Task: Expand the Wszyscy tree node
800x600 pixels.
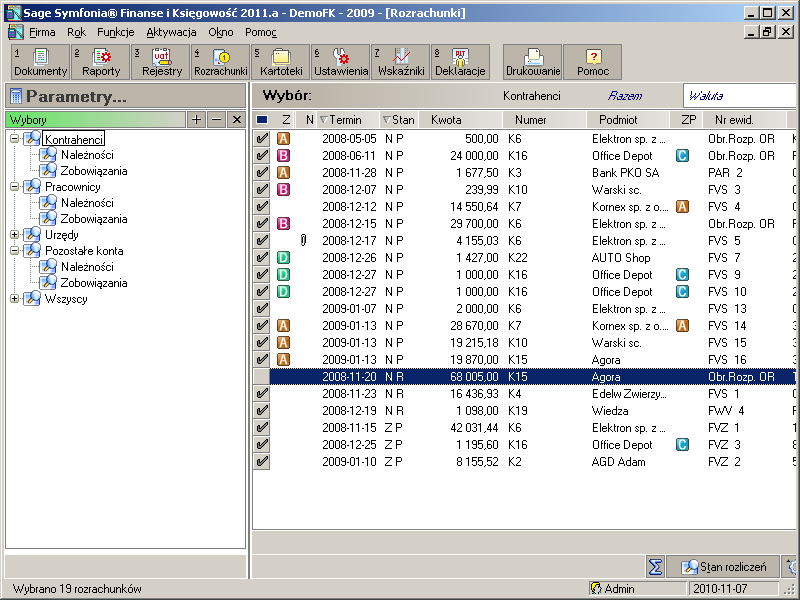Action: [15, 299]
